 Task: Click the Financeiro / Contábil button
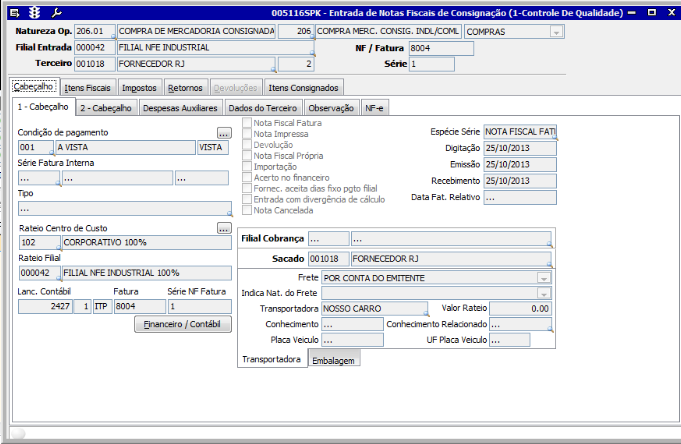pyautogui.click(x=183, y=325)
